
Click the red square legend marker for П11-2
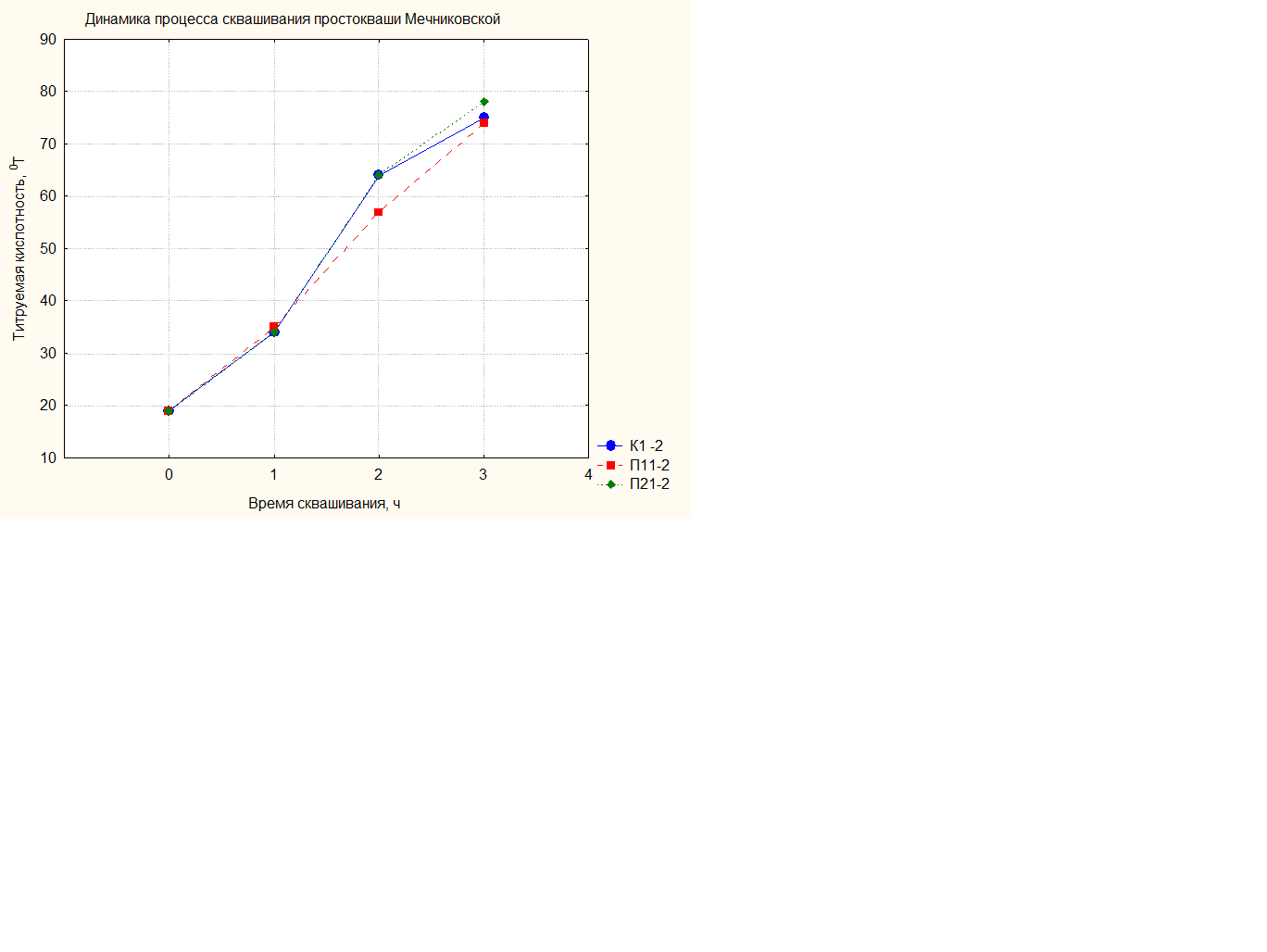610,465
